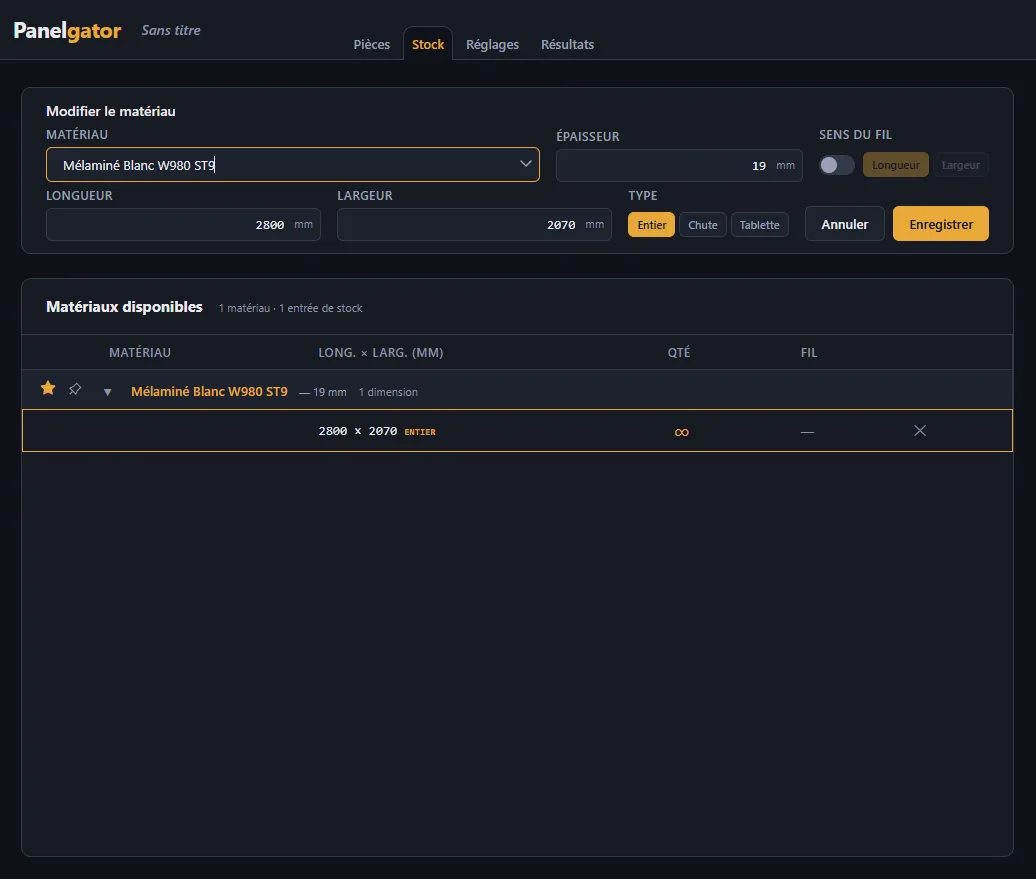1036x879 pixels.
Task: Click the 2800 × 2070 dimension text
Action: tap(357, 431)
